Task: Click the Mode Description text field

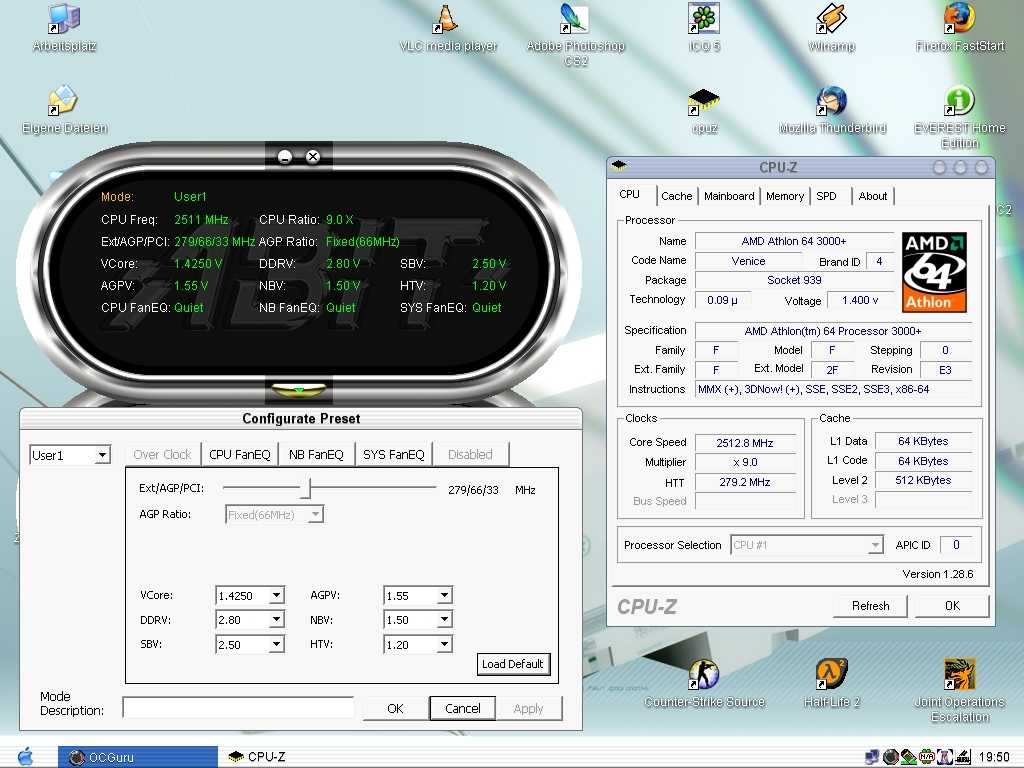Action: [238, 707]
